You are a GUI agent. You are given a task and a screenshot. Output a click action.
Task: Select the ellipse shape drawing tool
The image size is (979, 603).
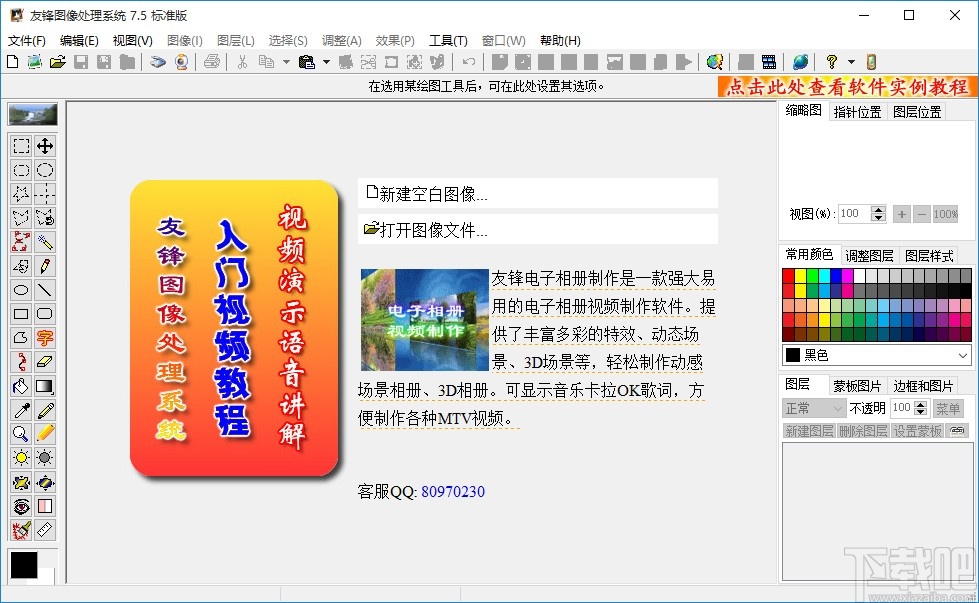pos(21,290)
